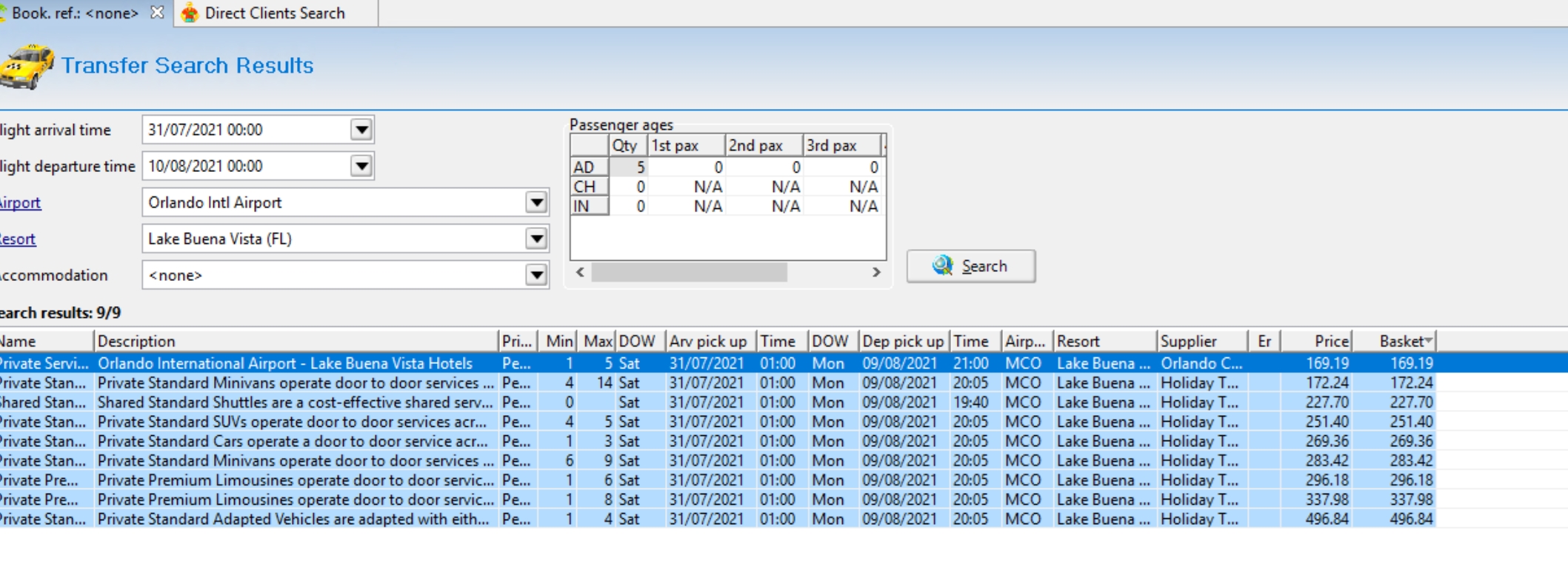Sort by Arv pick up column header
Screen dimensions: 1568x573
click(711, 341)
